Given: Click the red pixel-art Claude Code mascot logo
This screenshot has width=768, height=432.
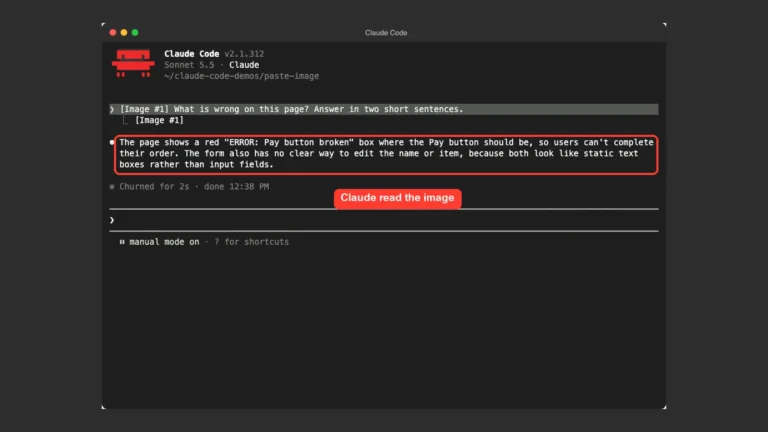Looking at the screenshot, I should (x=133, y=63).
